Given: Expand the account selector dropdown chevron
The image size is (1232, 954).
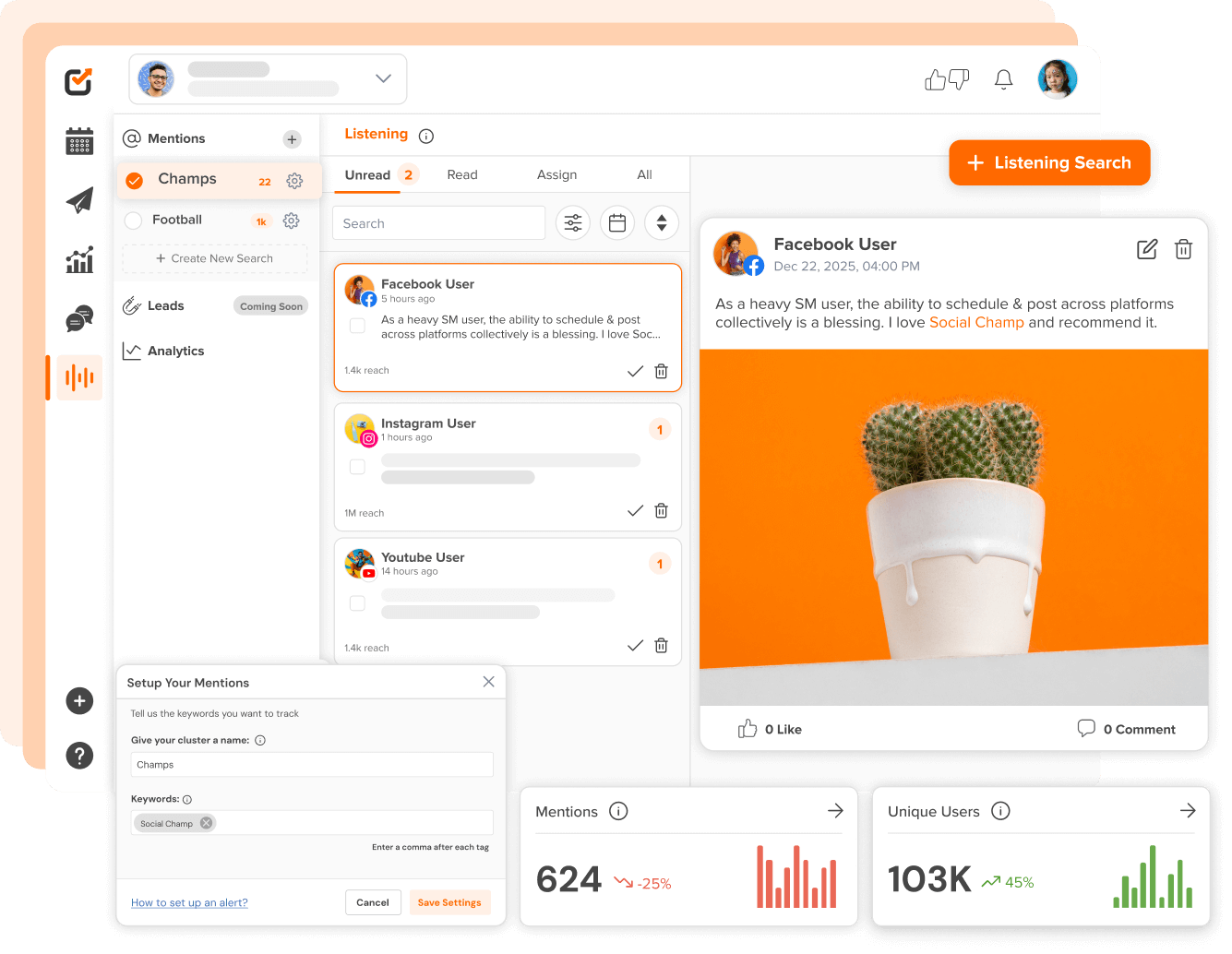Looking at the screenshot, I should (x=384, y=78).
